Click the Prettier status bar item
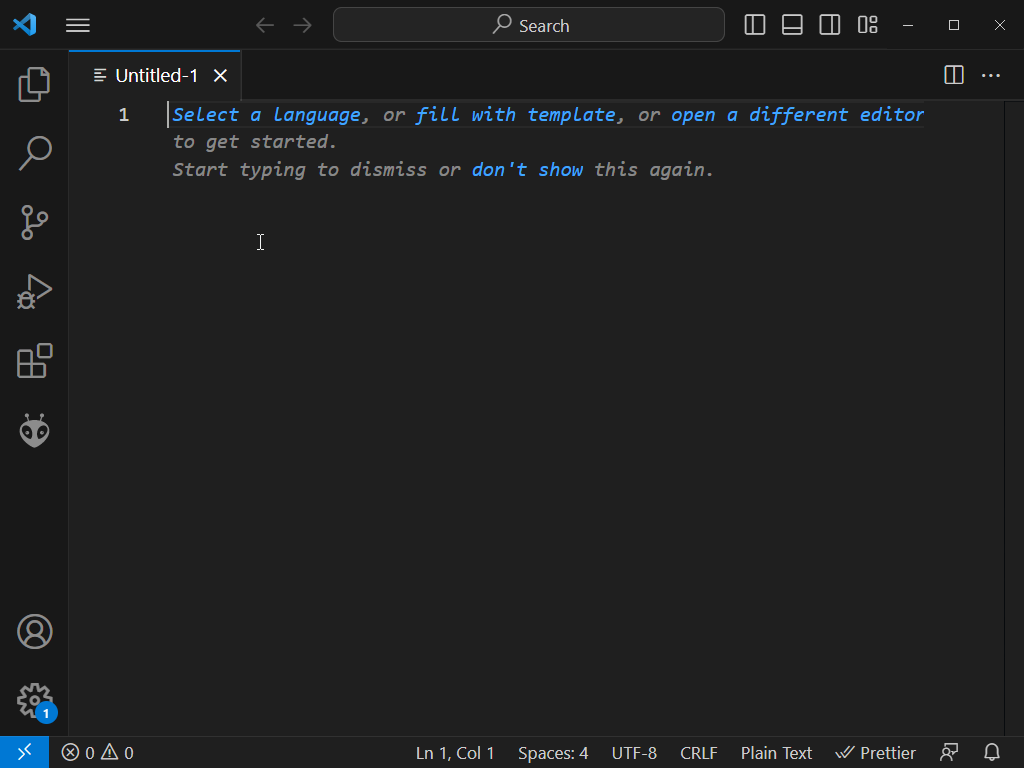 pos(876,753)
